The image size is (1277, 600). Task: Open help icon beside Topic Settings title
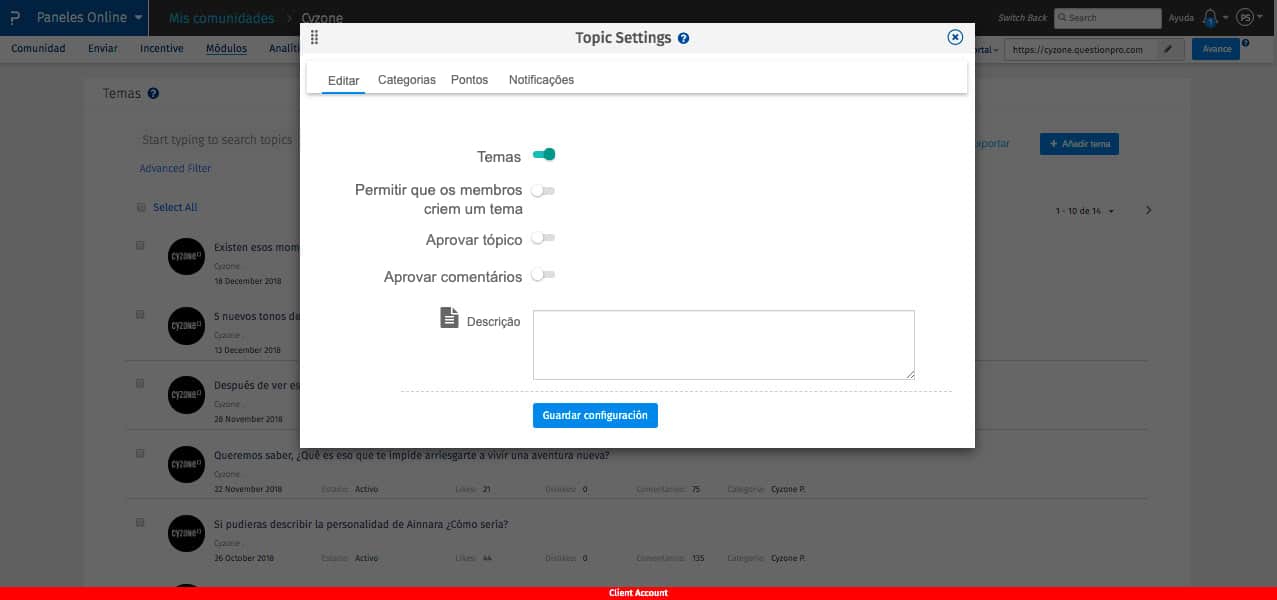pyautogui.click(x=683, y=38)
